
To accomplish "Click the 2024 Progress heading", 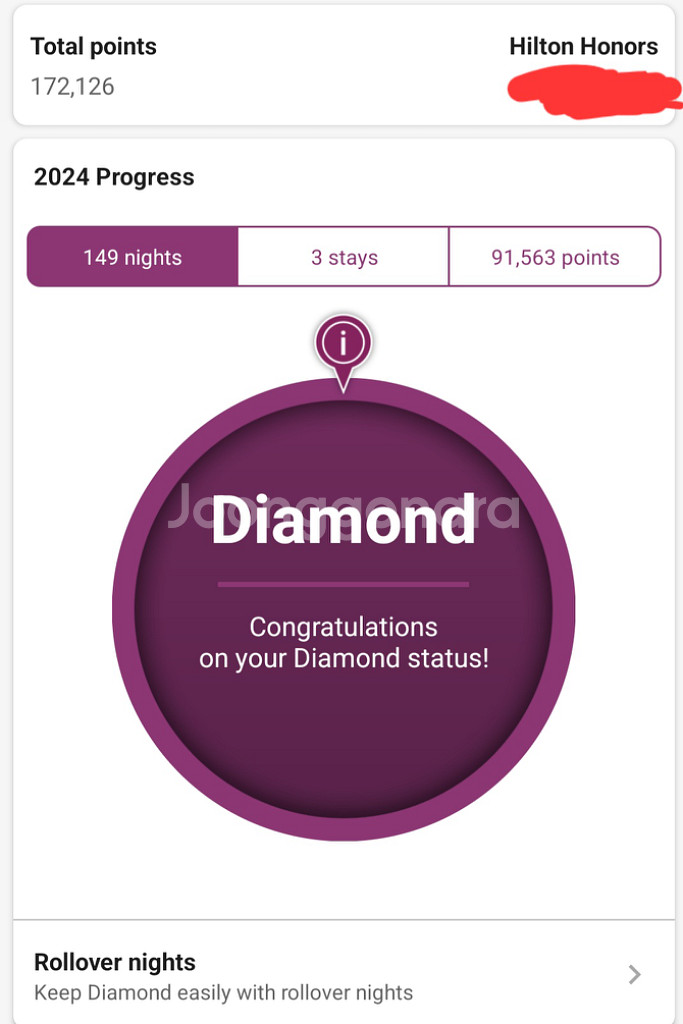I will tap(114, 177).
